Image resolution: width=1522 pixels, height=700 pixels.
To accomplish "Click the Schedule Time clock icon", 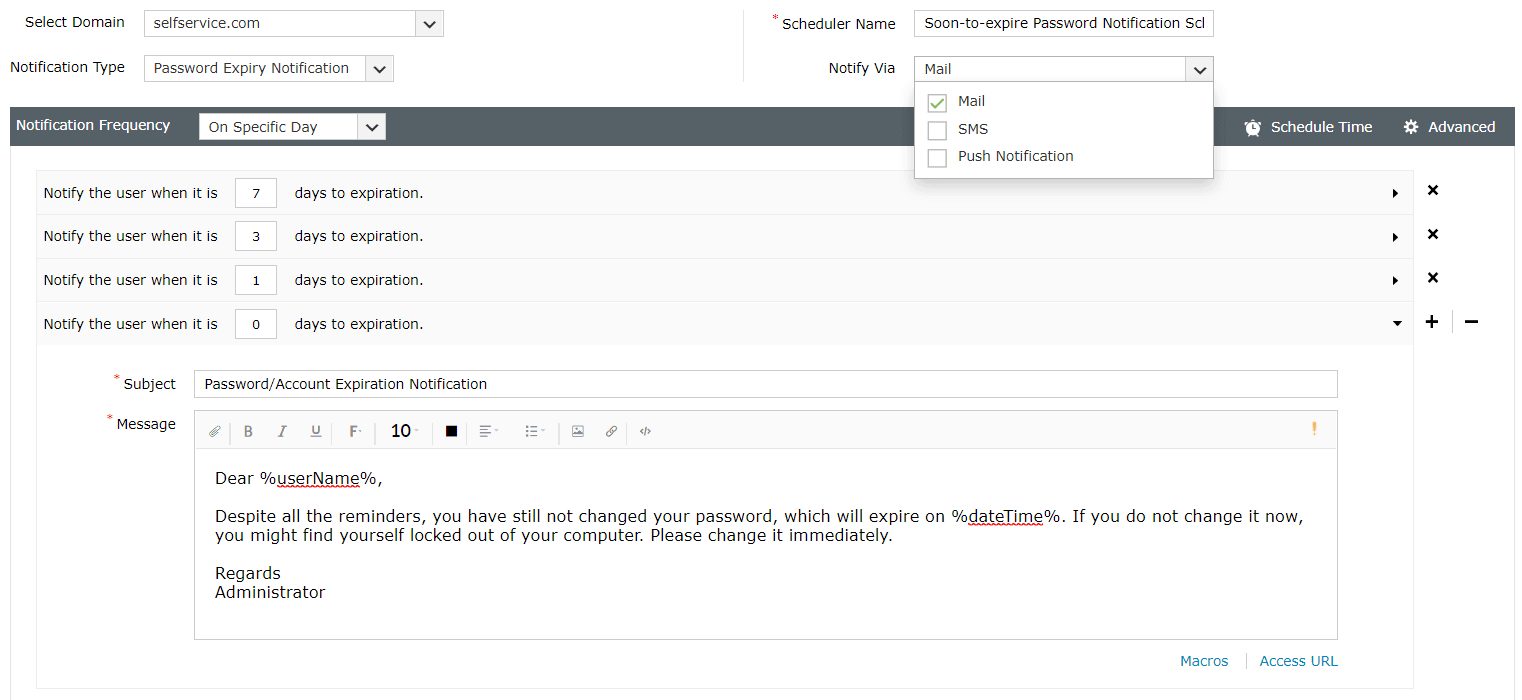I will click(x=1253, y=126).
